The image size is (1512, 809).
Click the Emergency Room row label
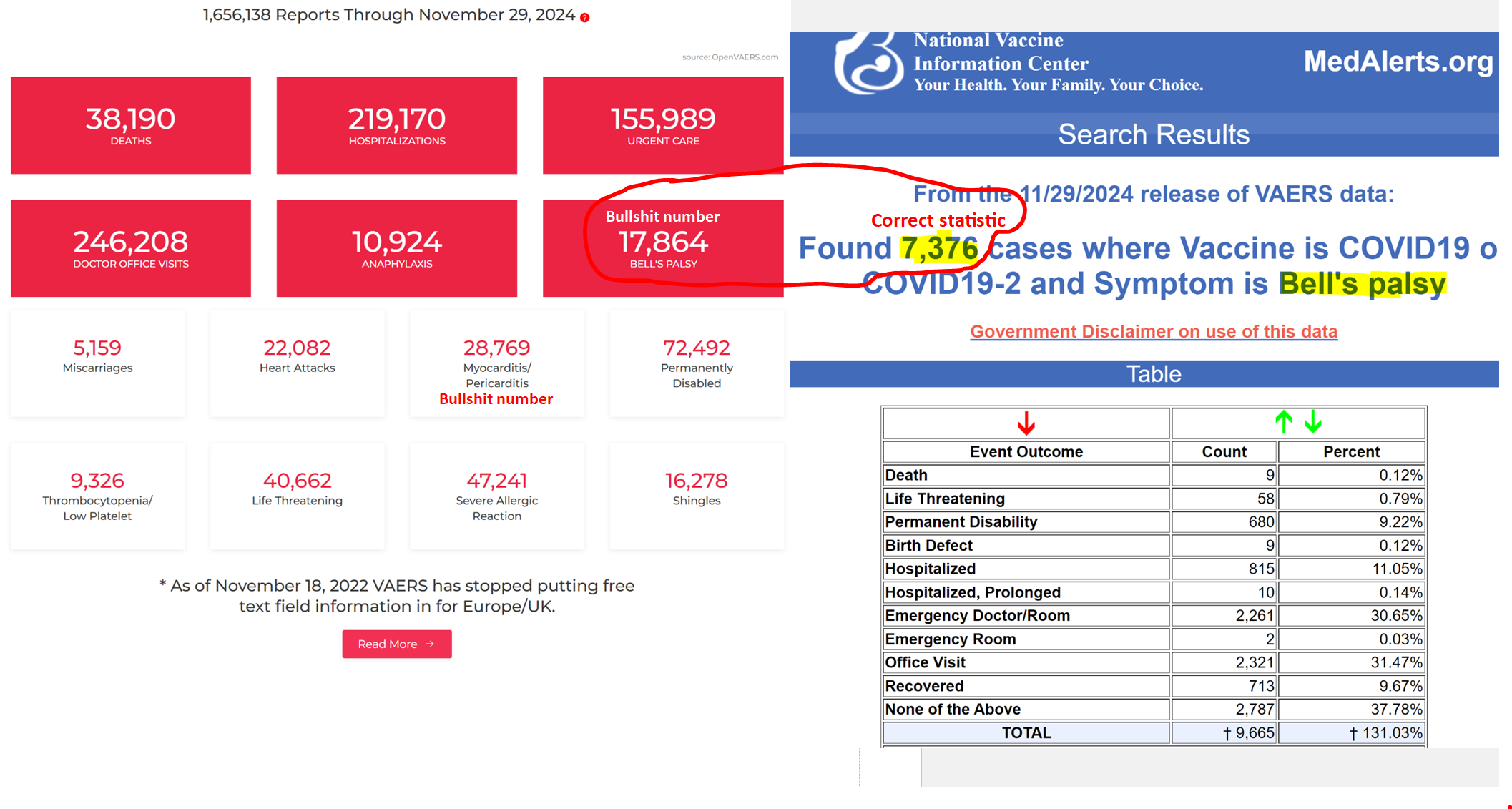(951, 639)
